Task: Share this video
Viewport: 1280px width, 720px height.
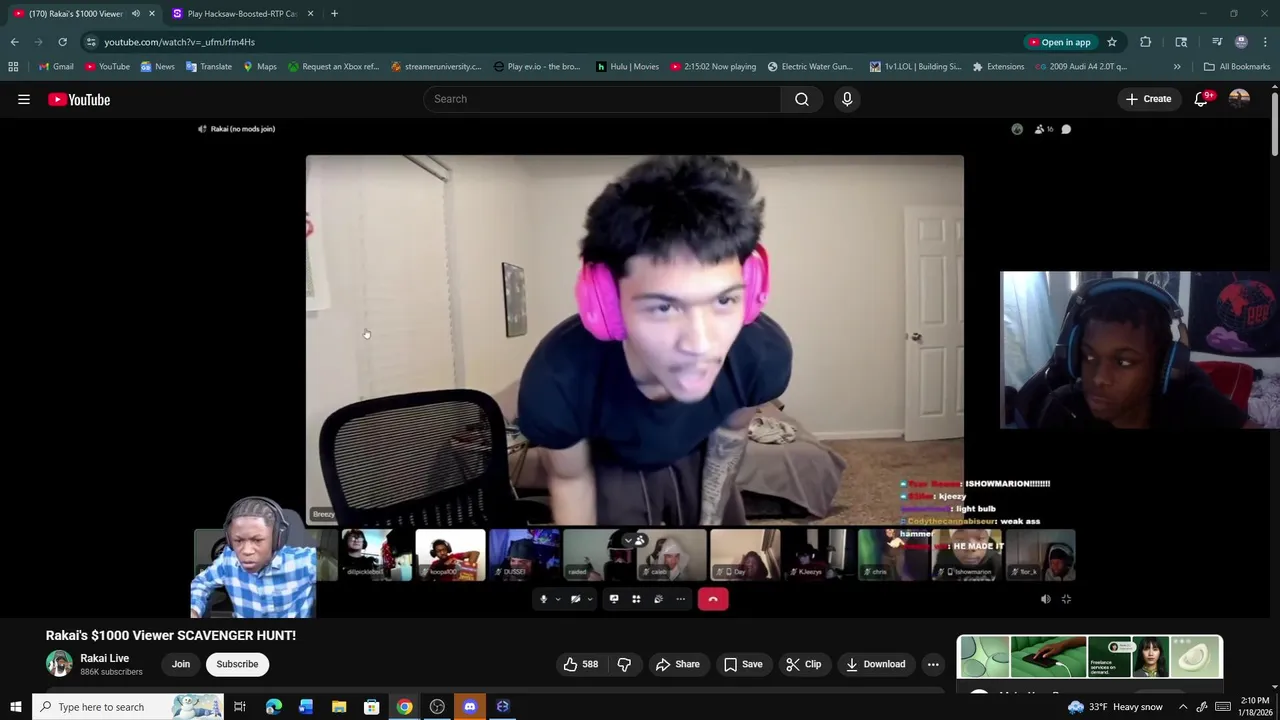Action: point(677,664)
